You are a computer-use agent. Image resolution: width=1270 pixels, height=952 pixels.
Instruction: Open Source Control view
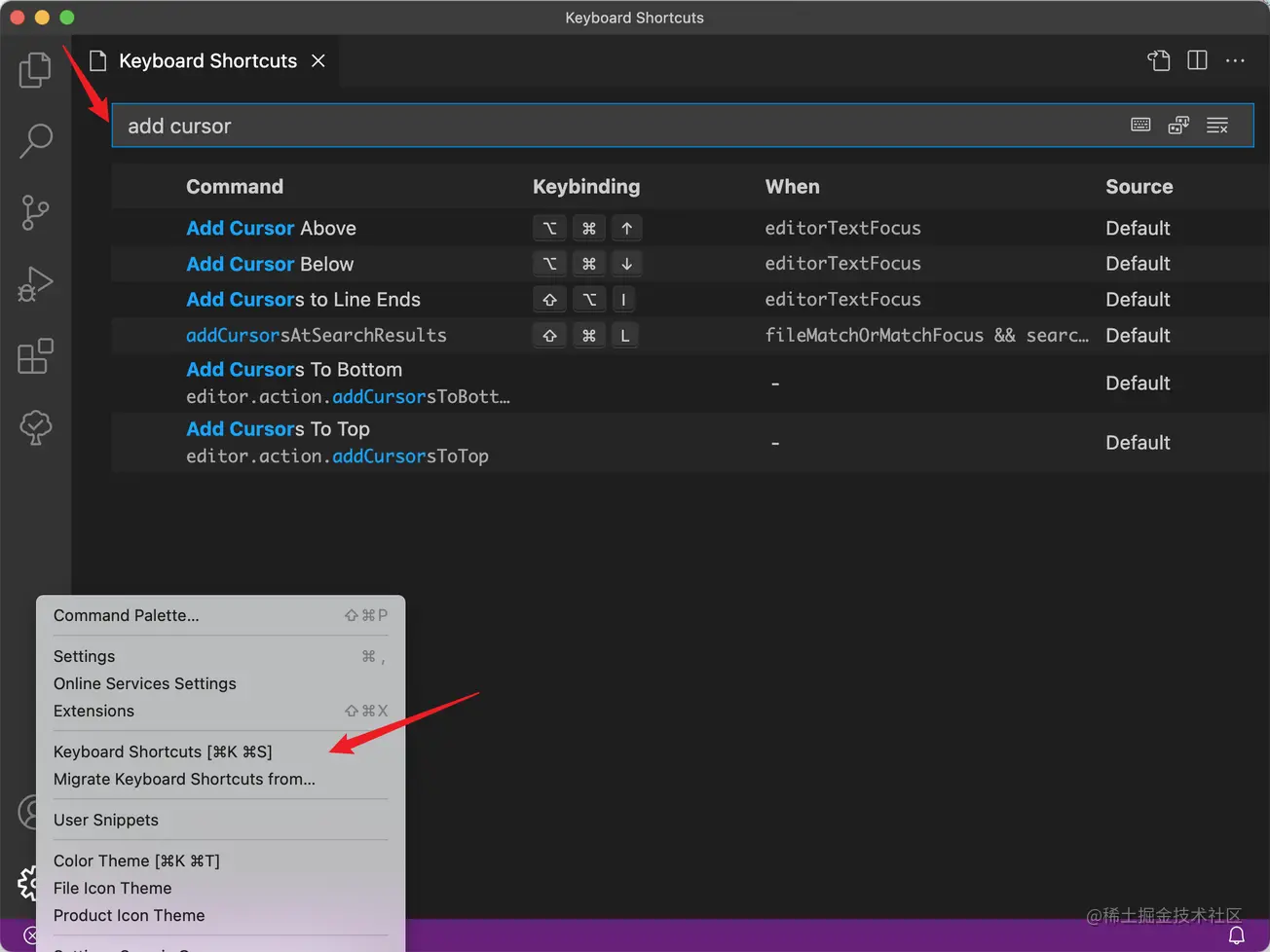[35, 212]
